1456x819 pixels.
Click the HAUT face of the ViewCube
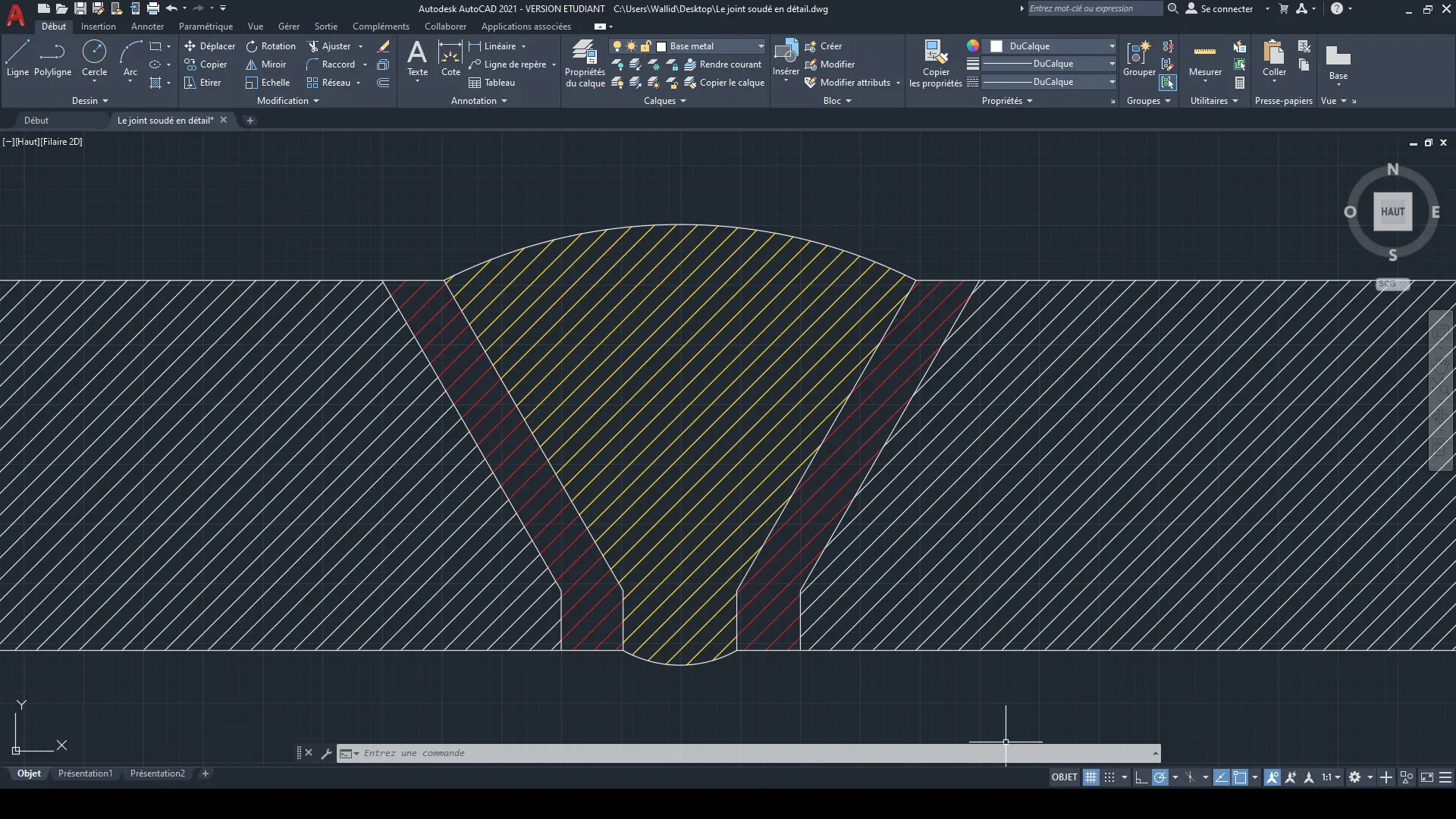[1392, 212]
